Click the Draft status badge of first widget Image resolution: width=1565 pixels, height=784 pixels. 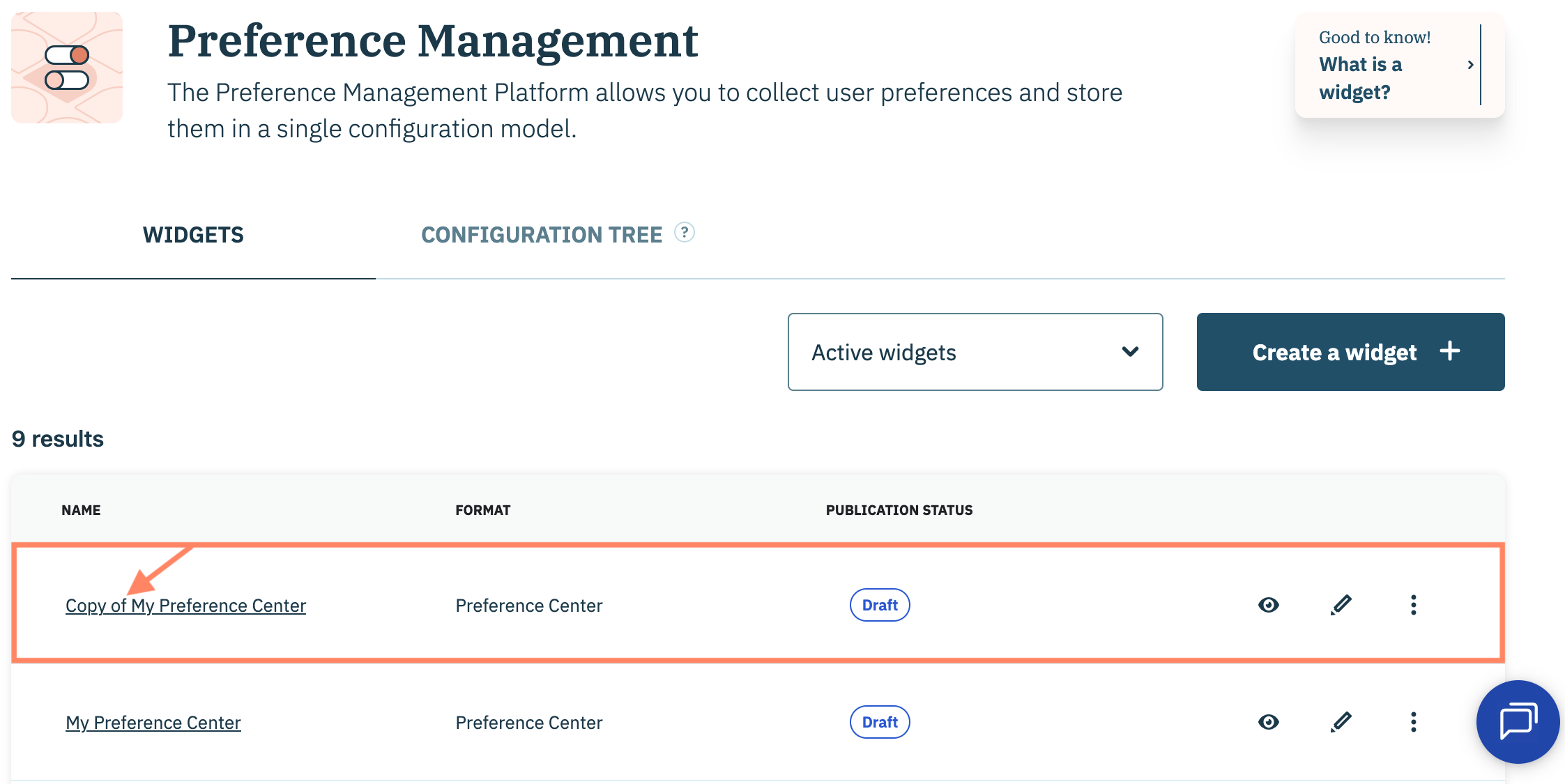point(879,605)
